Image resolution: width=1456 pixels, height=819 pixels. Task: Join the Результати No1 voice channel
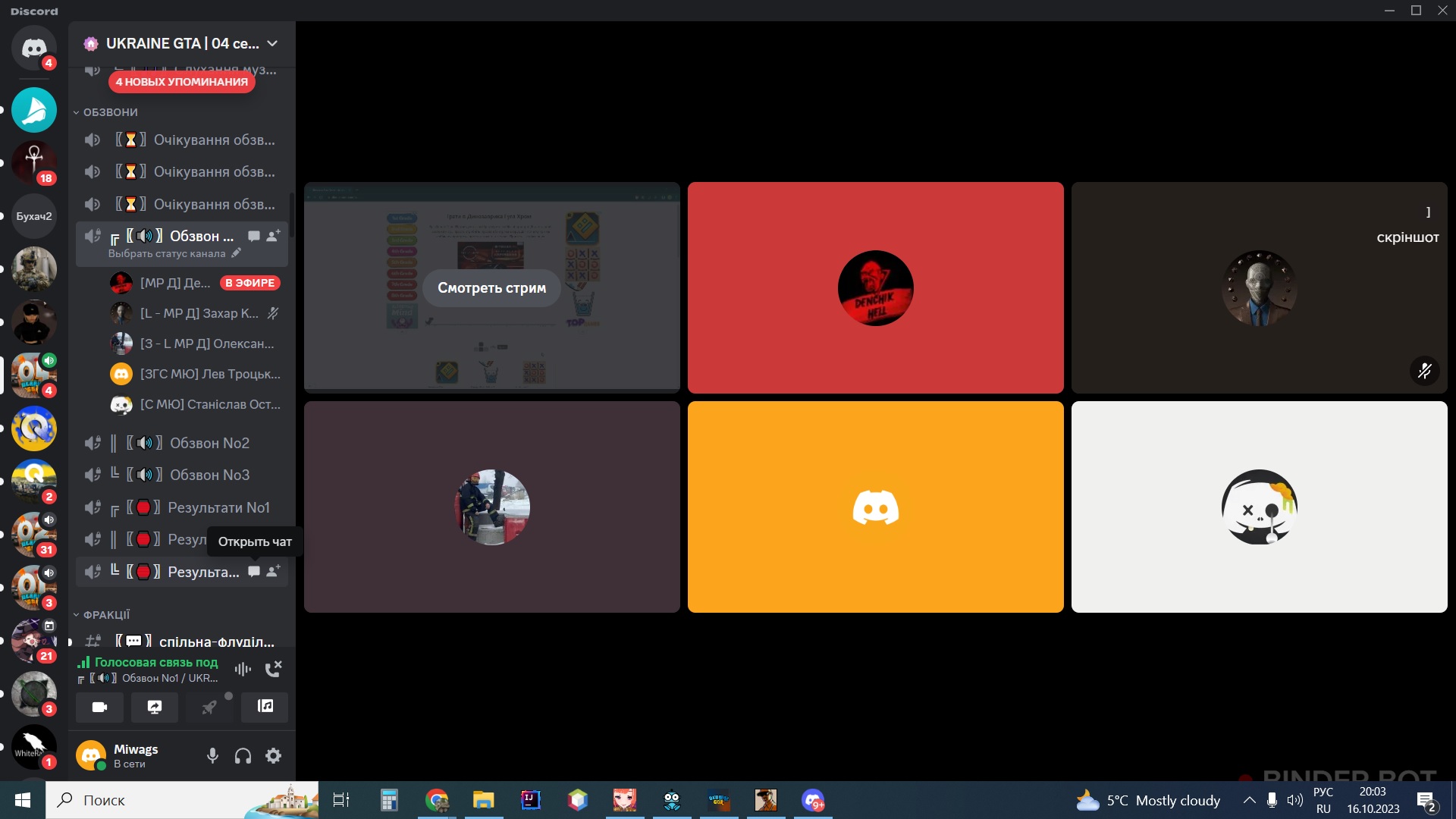click(x=182, y=507)
